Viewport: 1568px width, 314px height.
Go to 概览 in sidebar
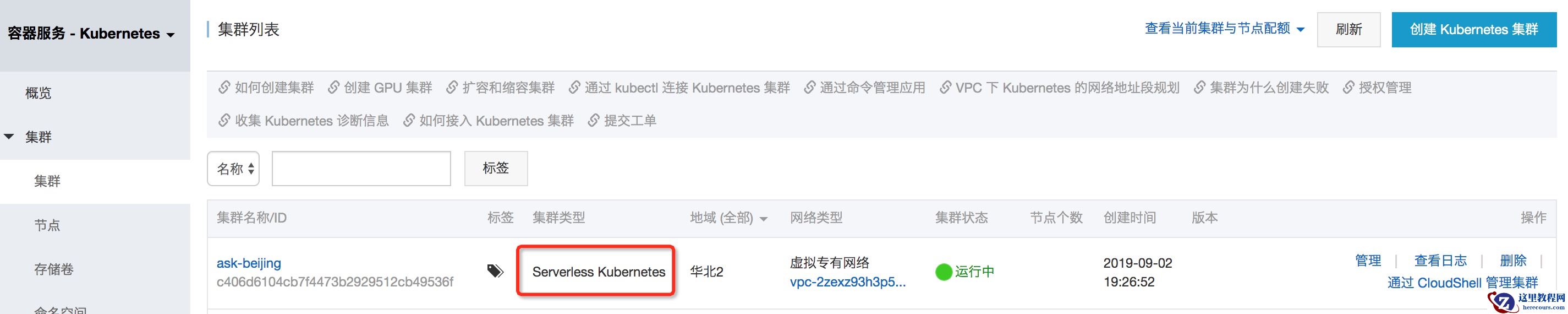click(x=38, y=93)
